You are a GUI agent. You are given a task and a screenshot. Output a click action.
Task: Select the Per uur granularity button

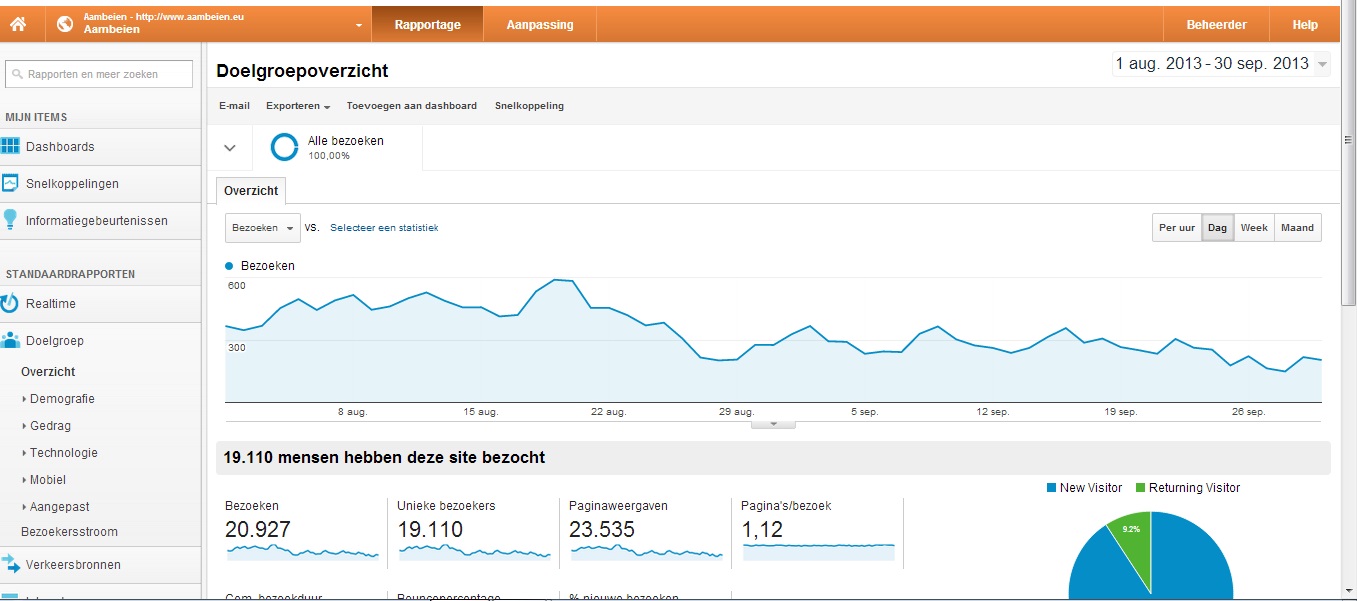[x=1177, y=228]
